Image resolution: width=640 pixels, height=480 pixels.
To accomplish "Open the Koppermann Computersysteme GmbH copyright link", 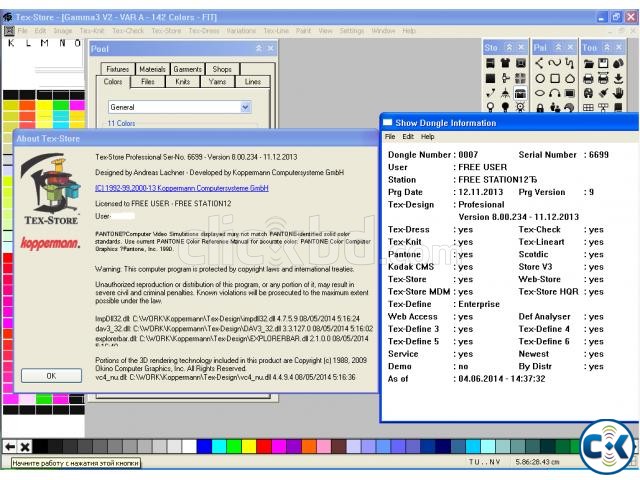I will 182,188.
